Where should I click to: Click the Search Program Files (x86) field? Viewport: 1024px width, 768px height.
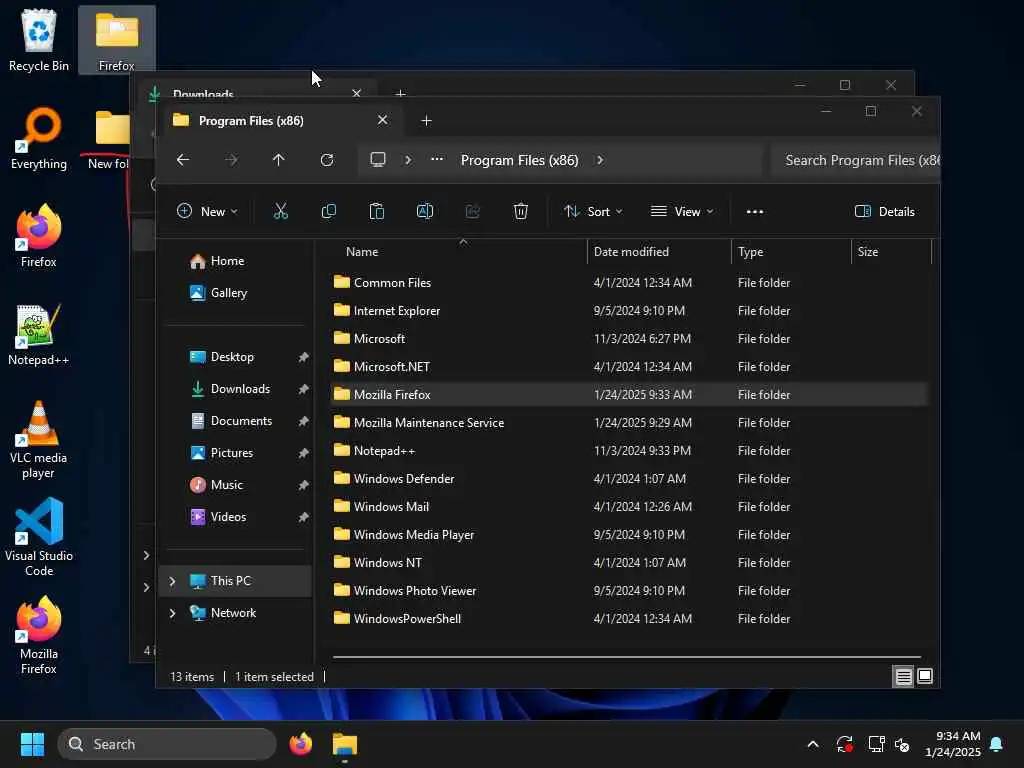856,160
